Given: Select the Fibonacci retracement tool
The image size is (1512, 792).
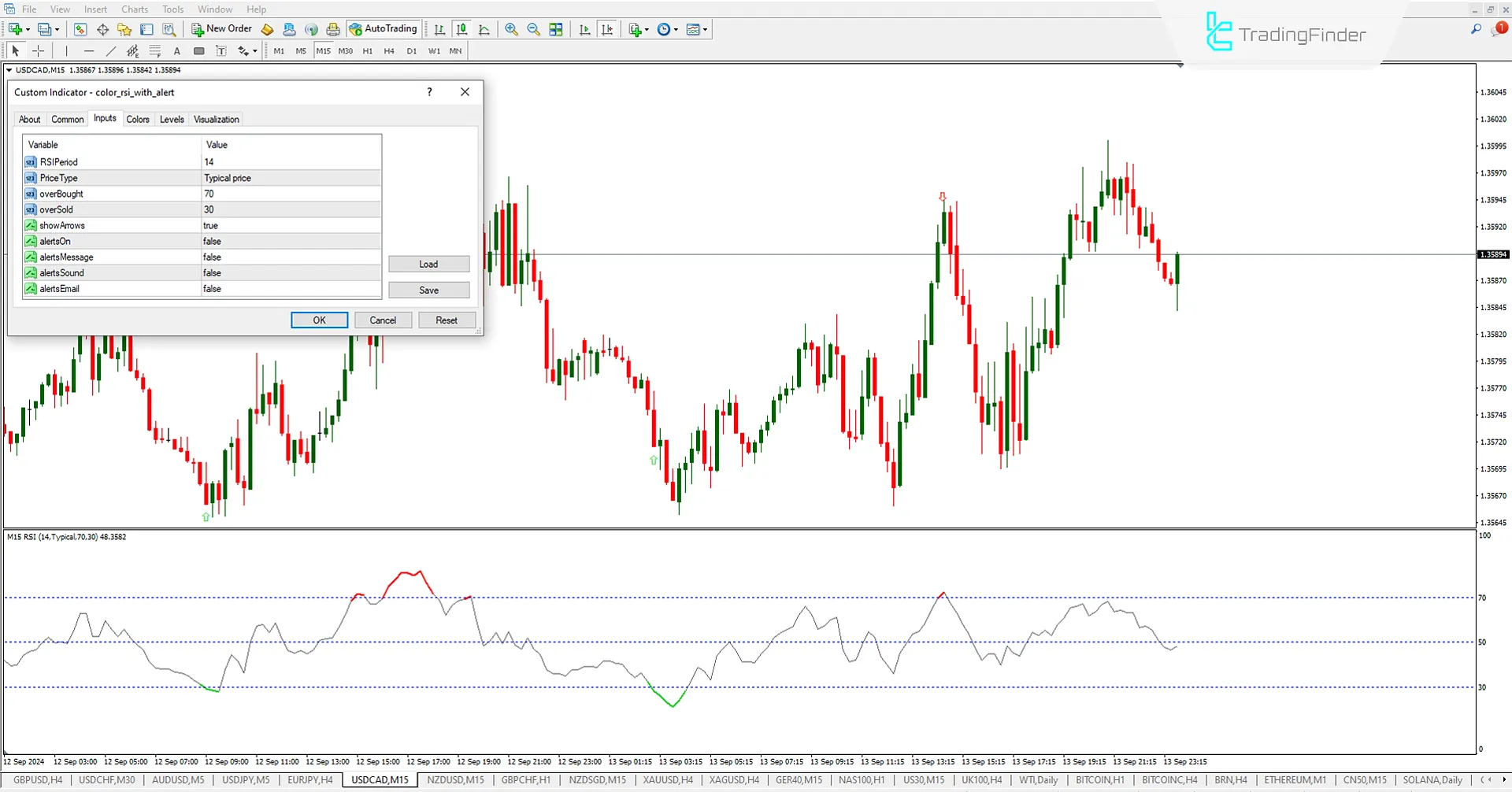Looking at the screenshot, I should pyautogui.click(x=133, y=50).
